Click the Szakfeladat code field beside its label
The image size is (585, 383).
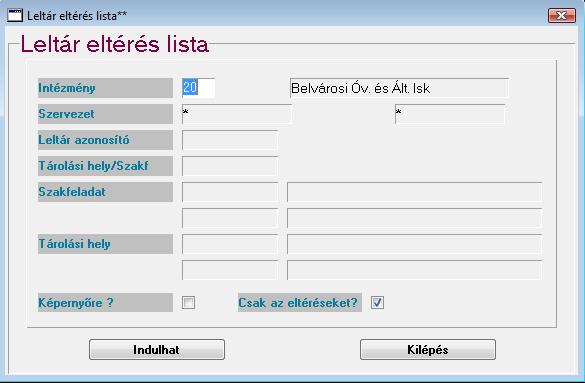click(230, 192)
